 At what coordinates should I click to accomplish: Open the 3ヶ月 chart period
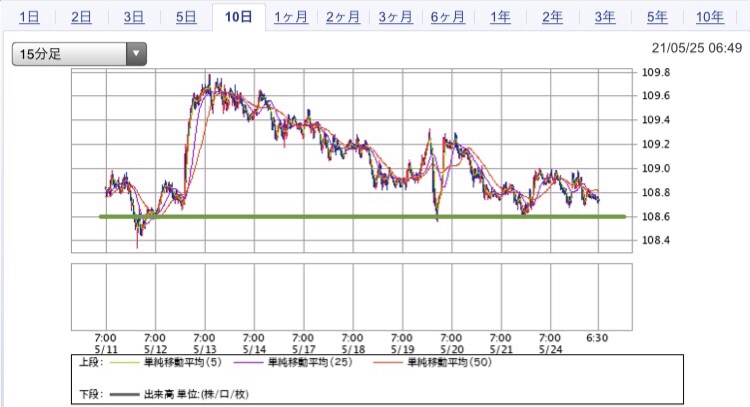click(x=396, y=17)
